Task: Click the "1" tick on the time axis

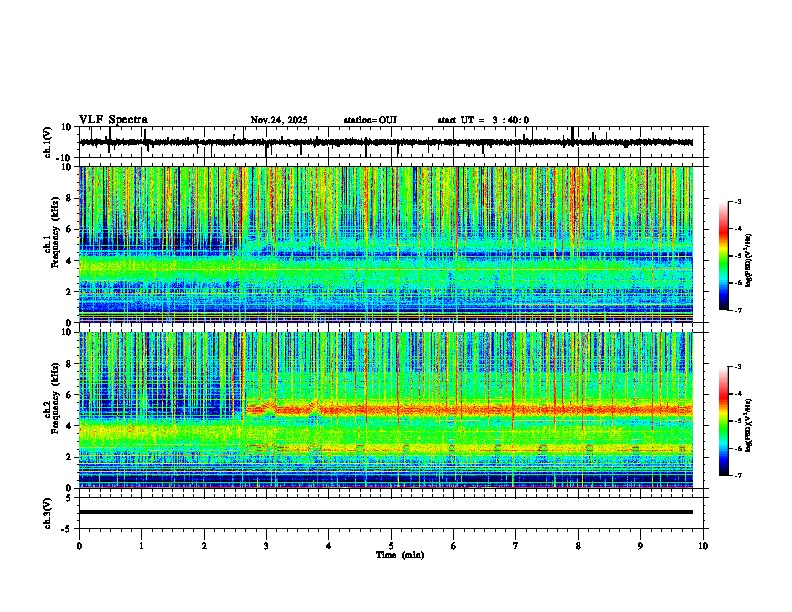Action: (x=141, y=546)
